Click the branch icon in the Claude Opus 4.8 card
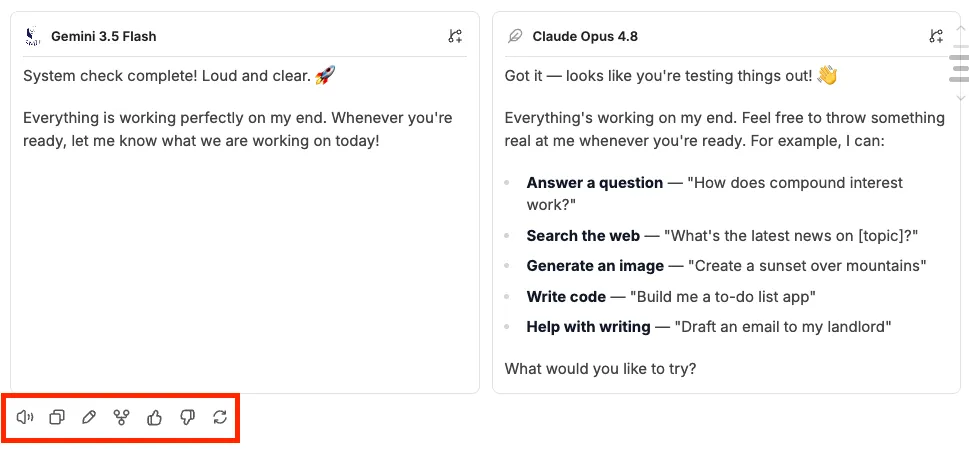This screenshot has width=969, height=449. coord(936,36)
